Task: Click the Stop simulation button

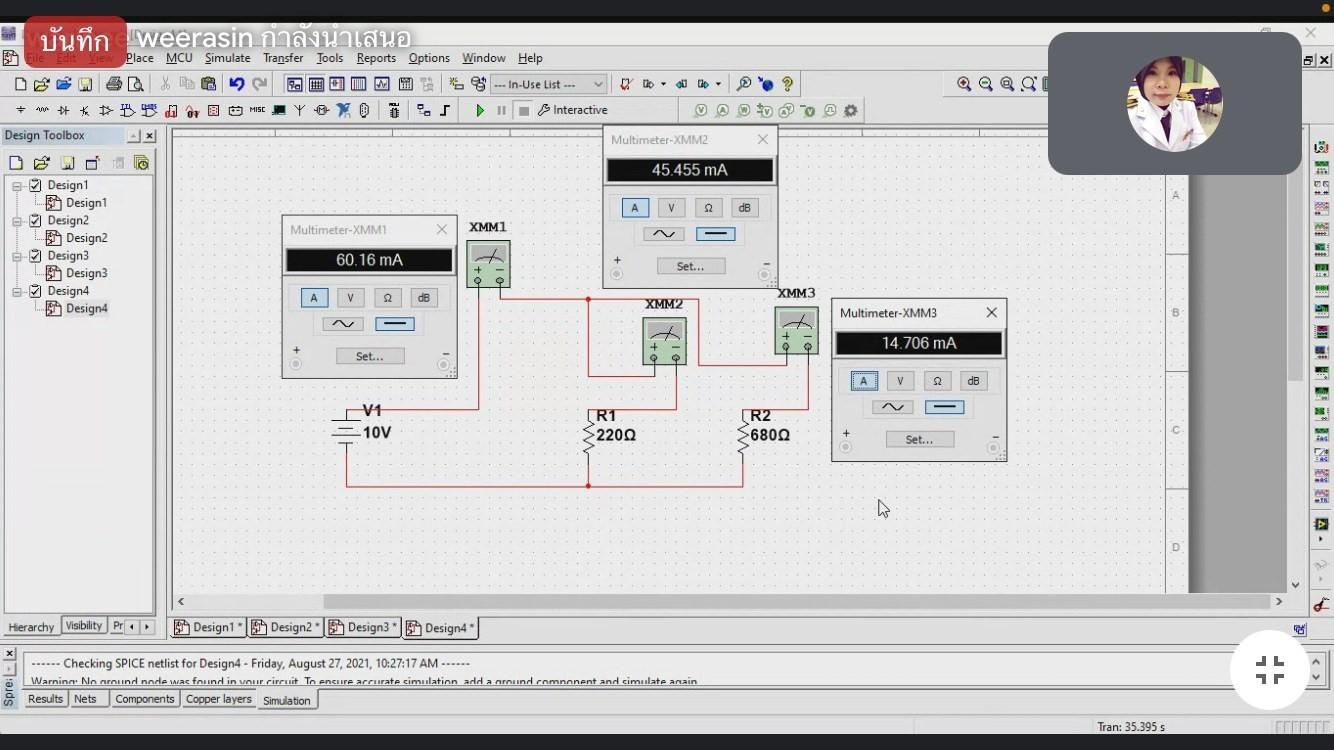Action: pos(523,110)
